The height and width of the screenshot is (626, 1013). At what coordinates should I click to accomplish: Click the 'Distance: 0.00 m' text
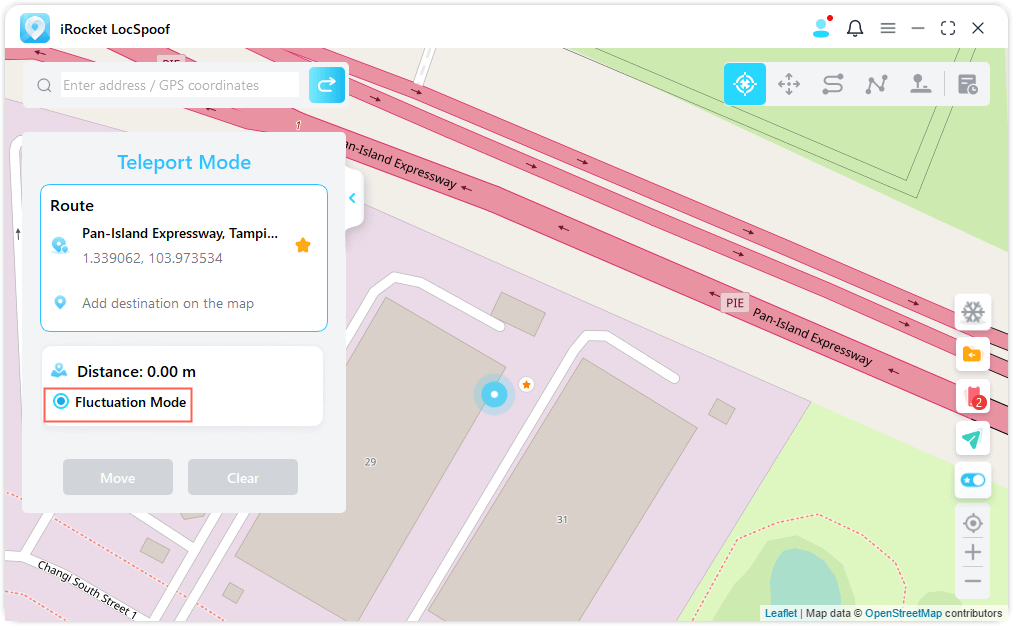[136, 371]
